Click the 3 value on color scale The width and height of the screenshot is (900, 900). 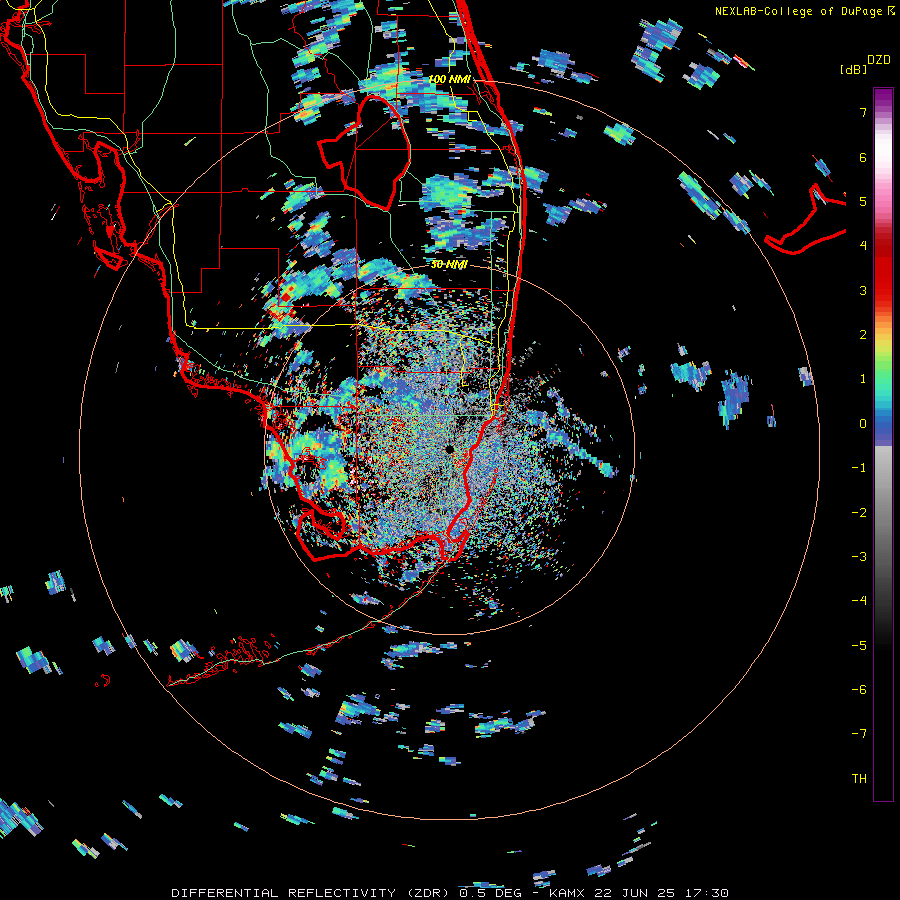tap(863, 290)
